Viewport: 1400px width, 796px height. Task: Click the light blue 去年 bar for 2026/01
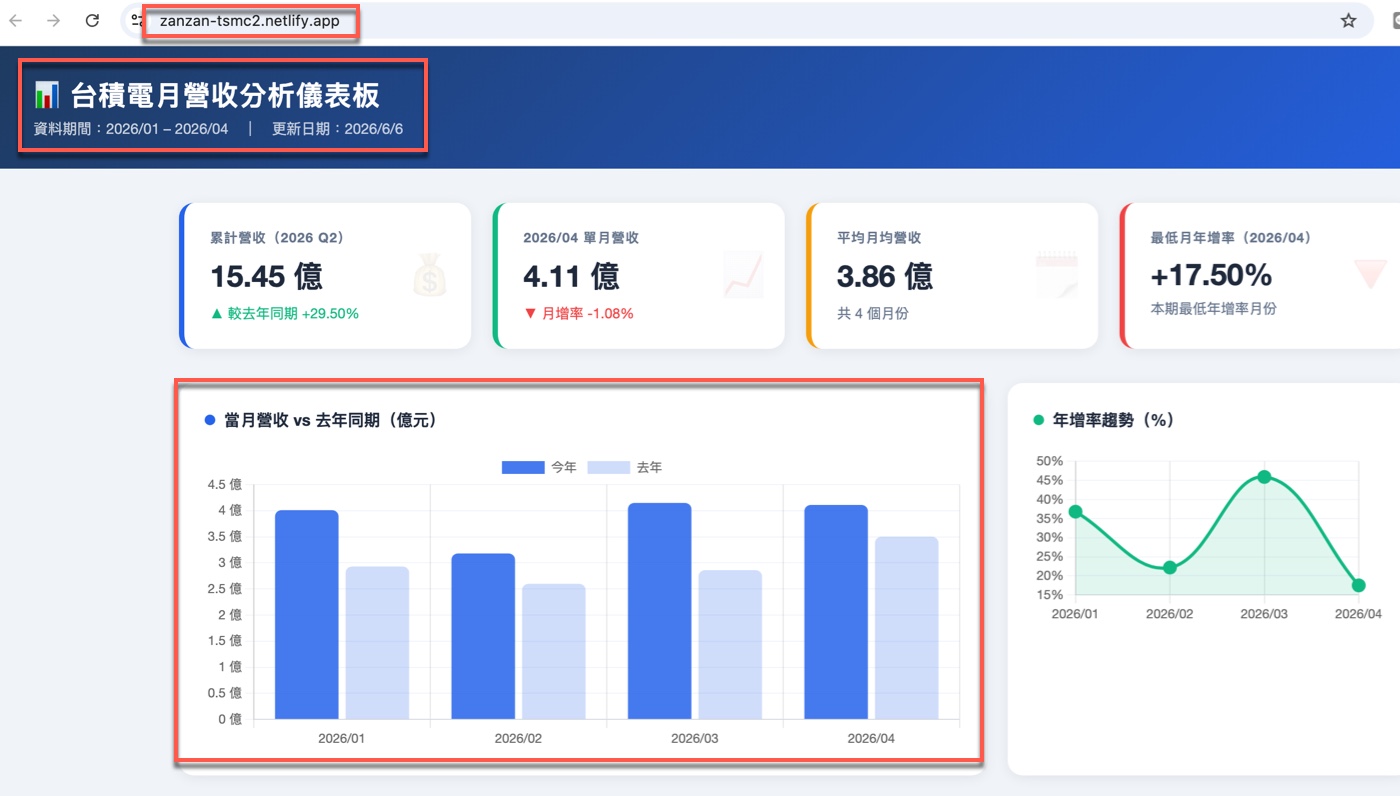tap(377, 643)
